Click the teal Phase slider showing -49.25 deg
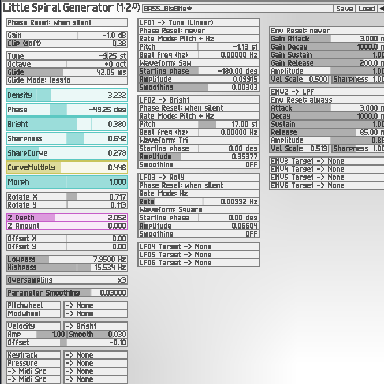384x384 pixels. click(67, 109)
